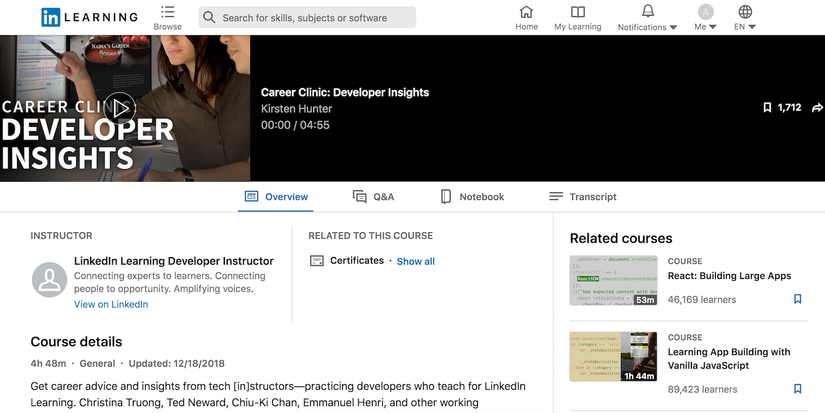Click the globe language icon

pyautogui.click(x=745, y=12)
